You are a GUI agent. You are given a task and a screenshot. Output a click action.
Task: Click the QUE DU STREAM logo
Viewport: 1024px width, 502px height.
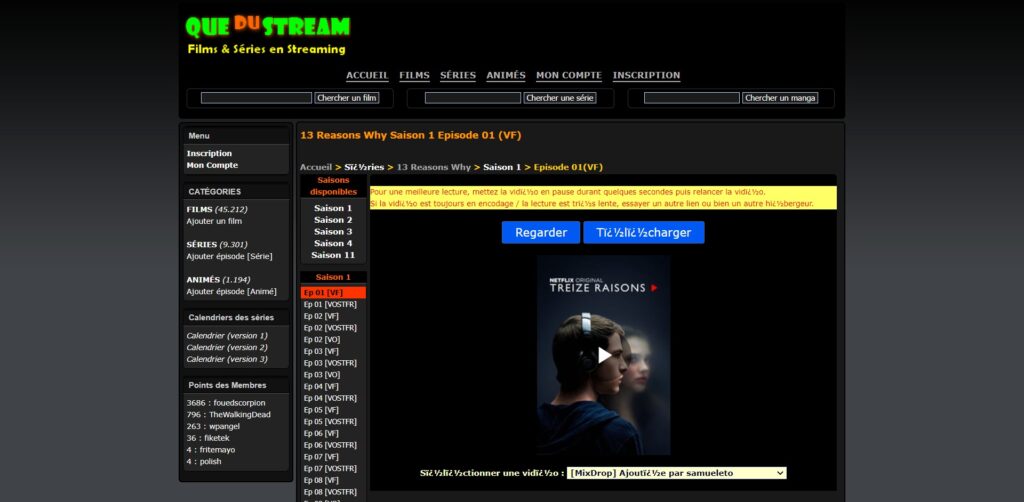click(x=268, y=27)
